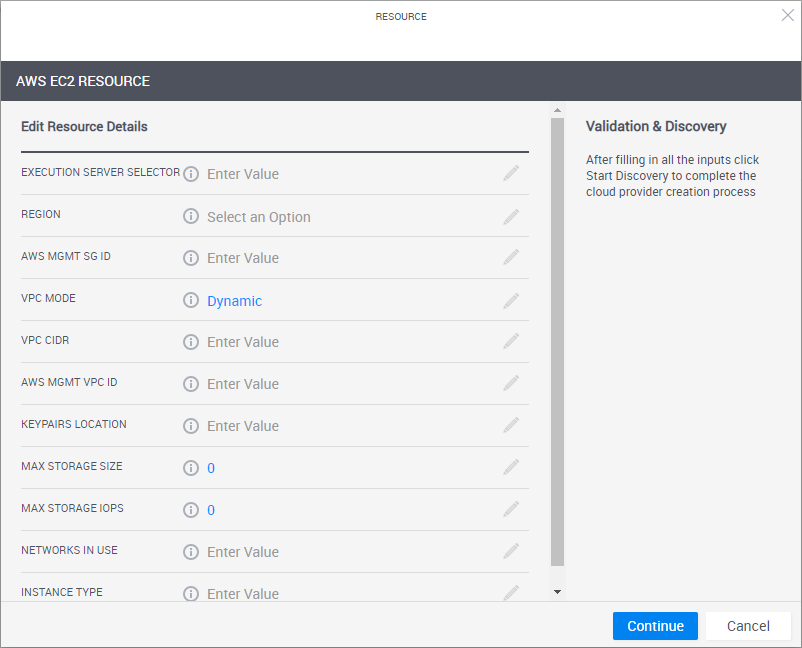Show info for Networks In Use

pos(191,552)
